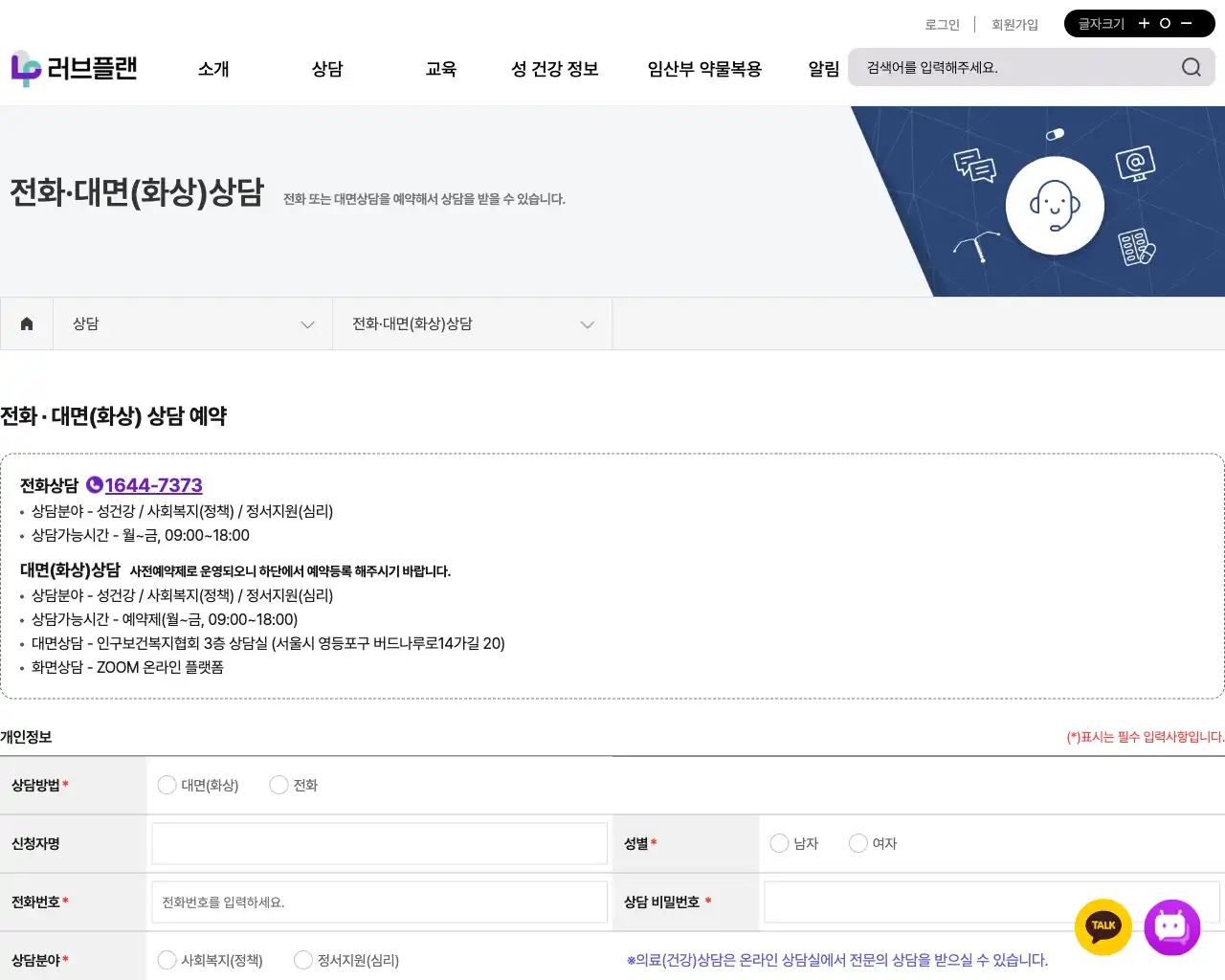This screenshot has height=980, width=1225.
Task: Open the 성 건강 정보 menu
Action: click(x=554, y=69)
